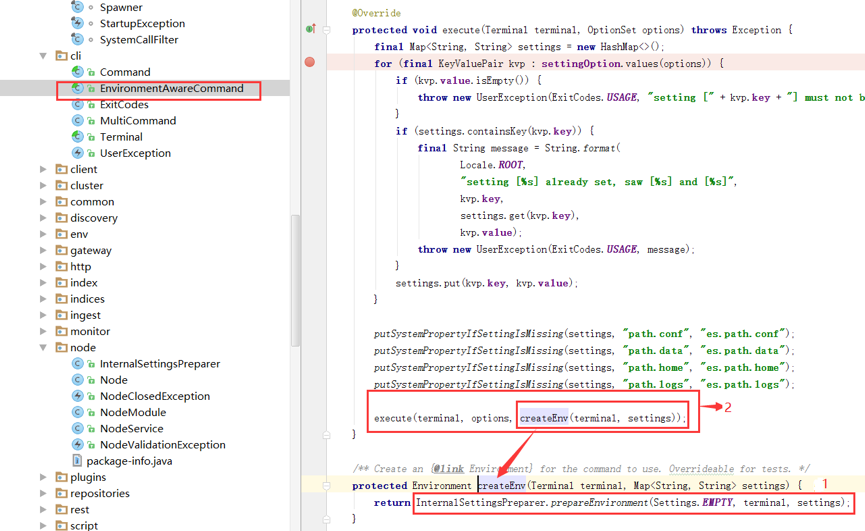Image resolution: width=865 pixels, height=531 pixels.
Task: Click the package-info.java file icon
Action: tap(77, 460)
